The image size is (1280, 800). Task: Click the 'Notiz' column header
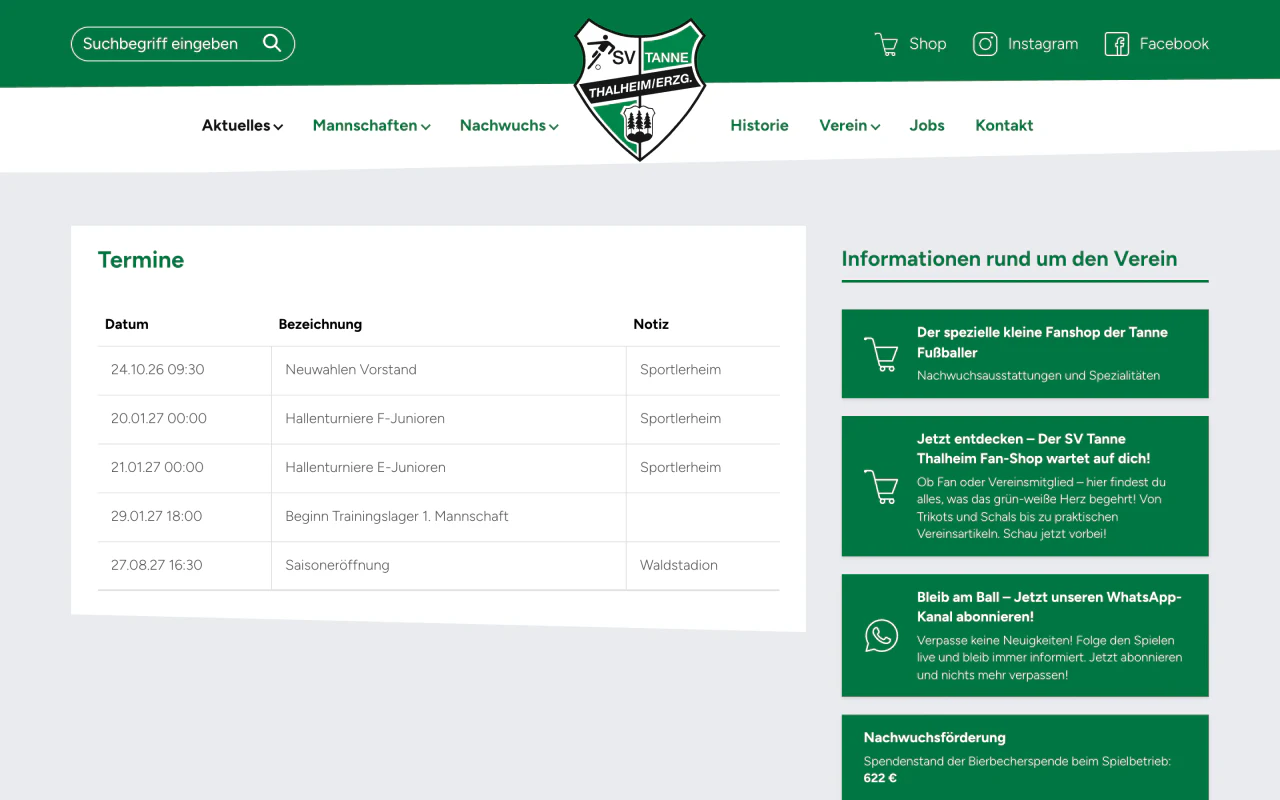651,324
